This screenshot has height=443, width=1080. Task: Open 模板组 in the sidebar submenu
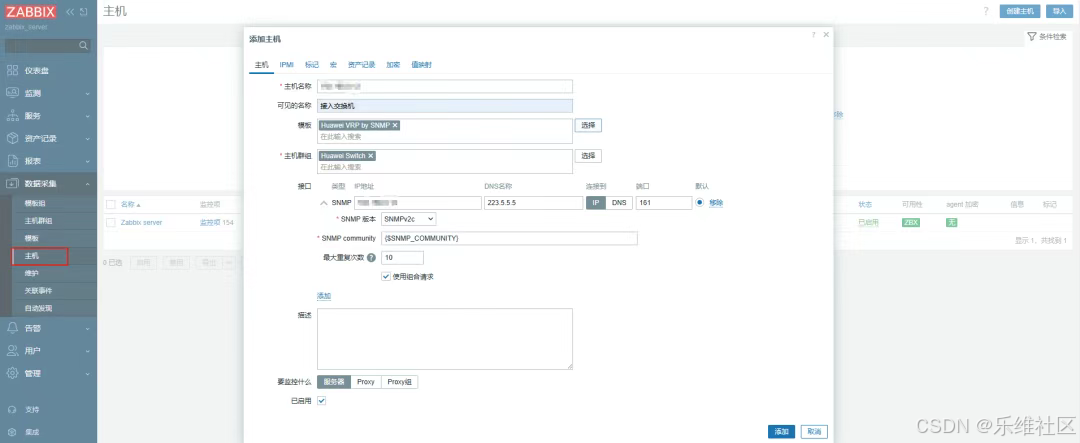coord(35,204)
